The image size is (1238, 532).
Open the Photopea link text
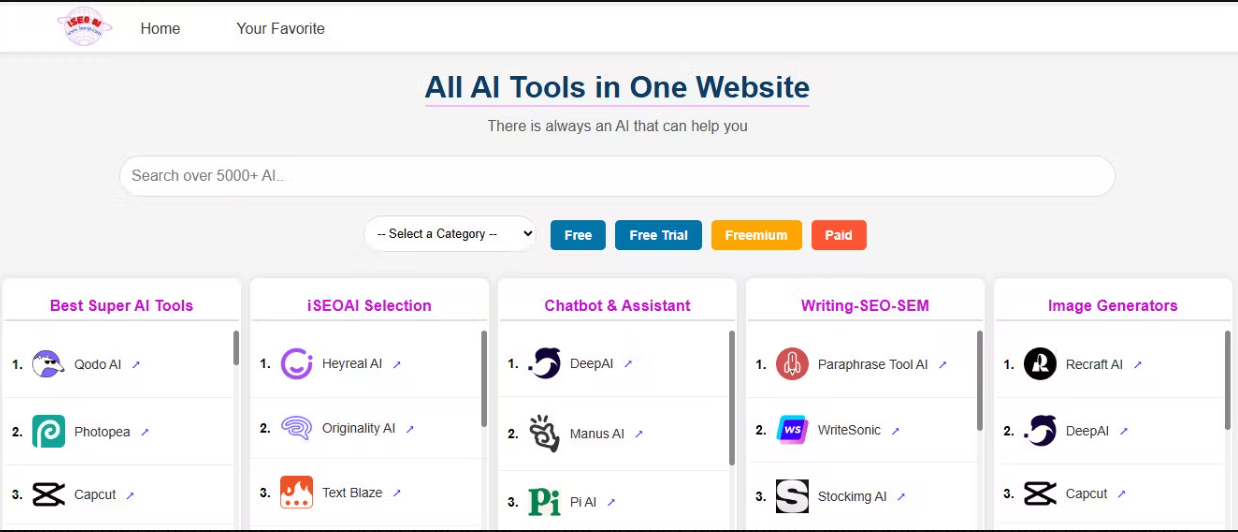click(102, 432)
